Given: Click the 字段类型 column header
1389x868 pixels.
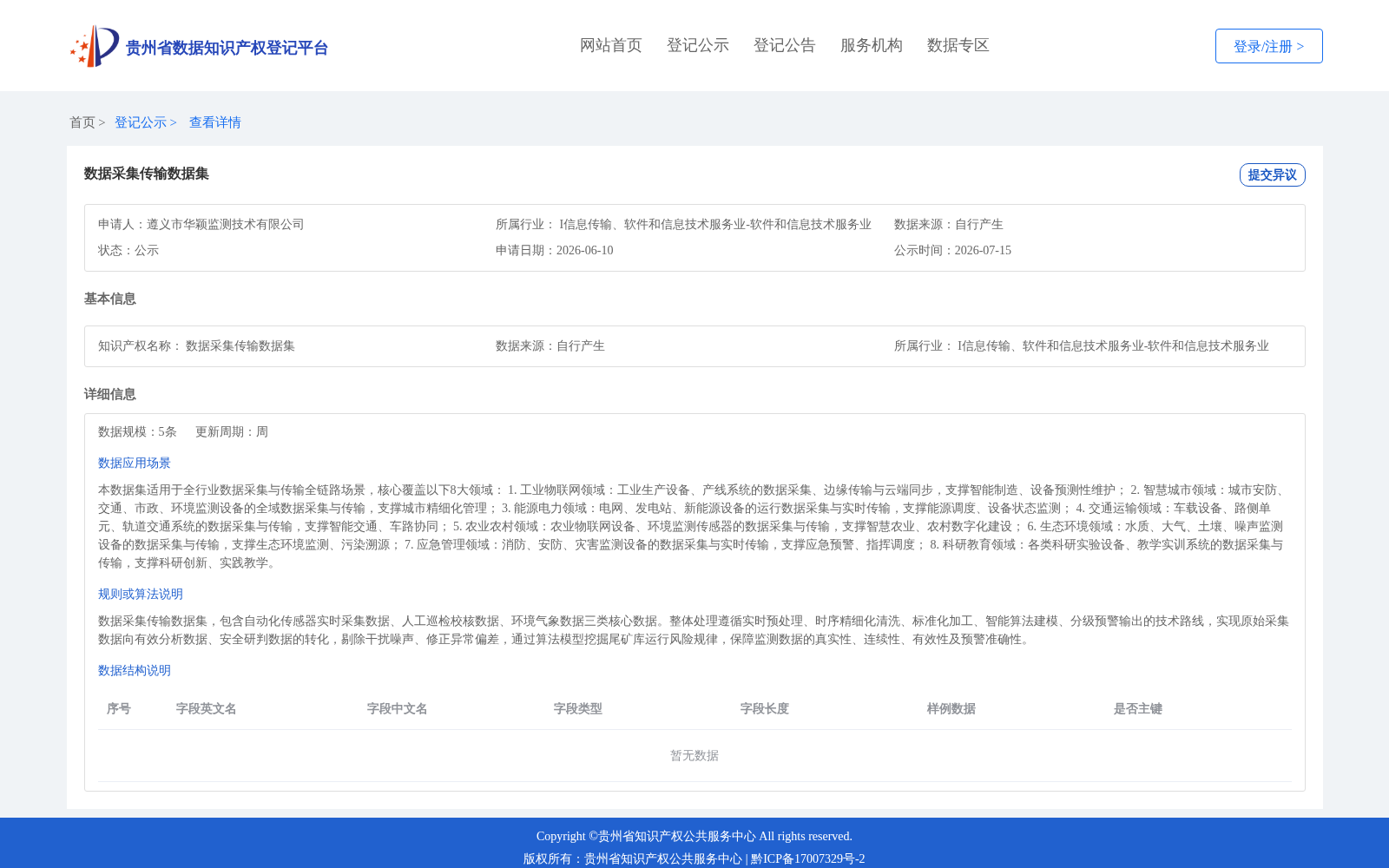Looking at the screenshot, I should (x=578, y=708).
